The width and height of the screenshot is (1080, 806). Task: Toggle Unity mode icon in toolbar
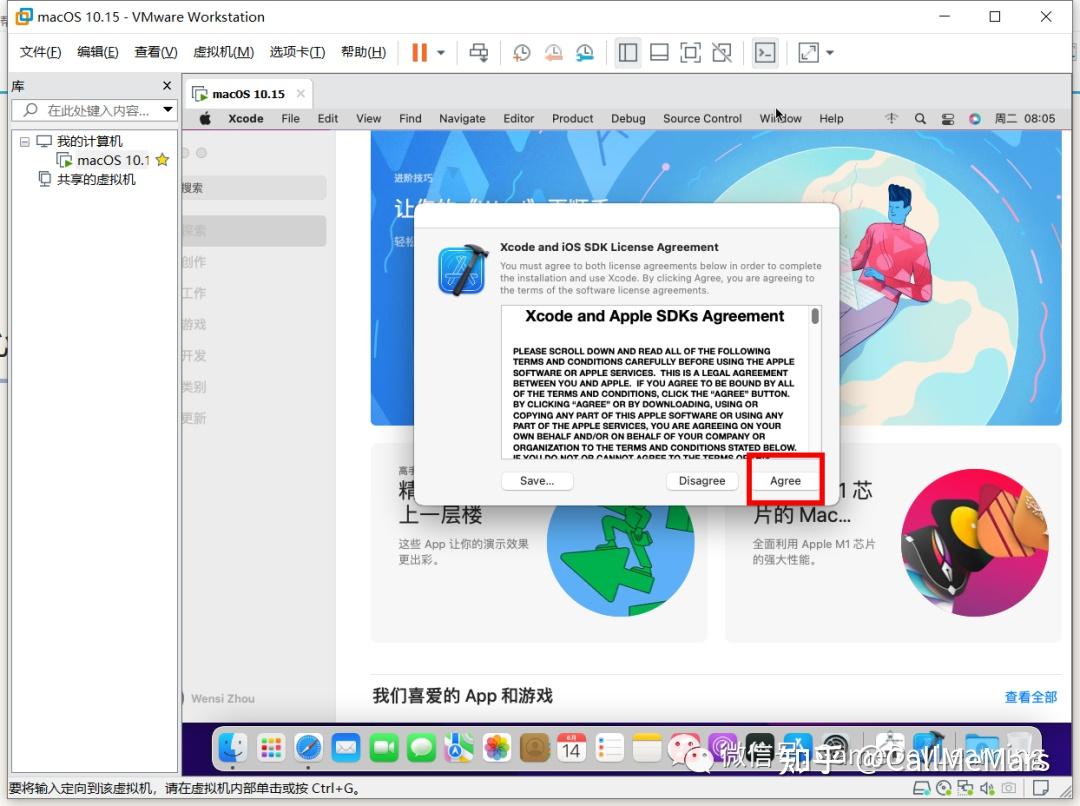[x=722, y=52]
